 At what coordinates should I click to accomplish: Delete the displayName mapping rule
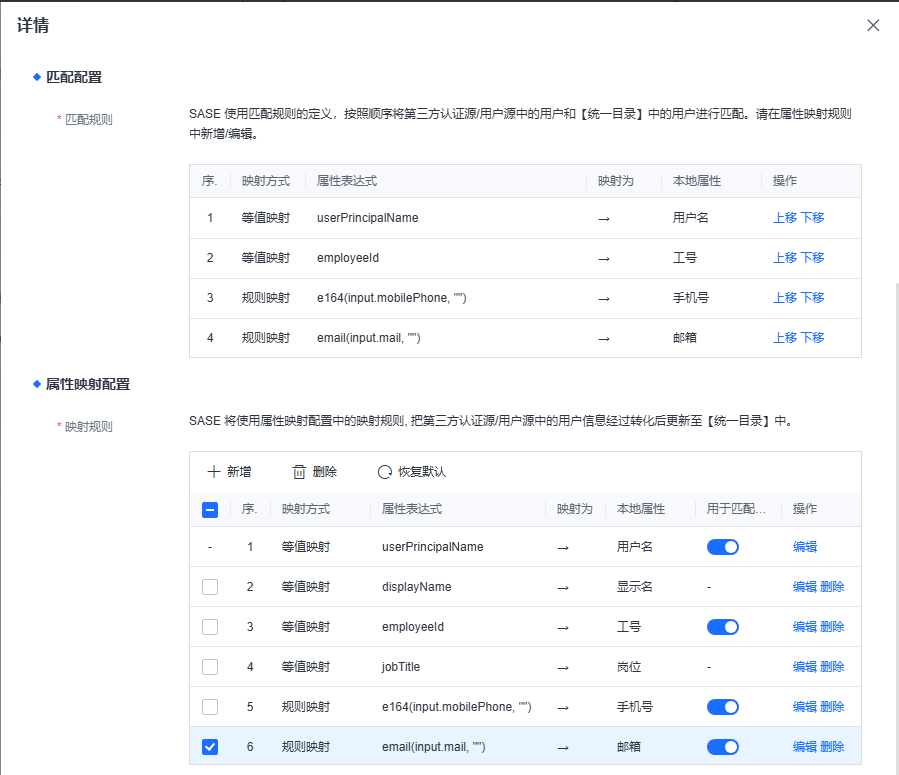point(832,587)
